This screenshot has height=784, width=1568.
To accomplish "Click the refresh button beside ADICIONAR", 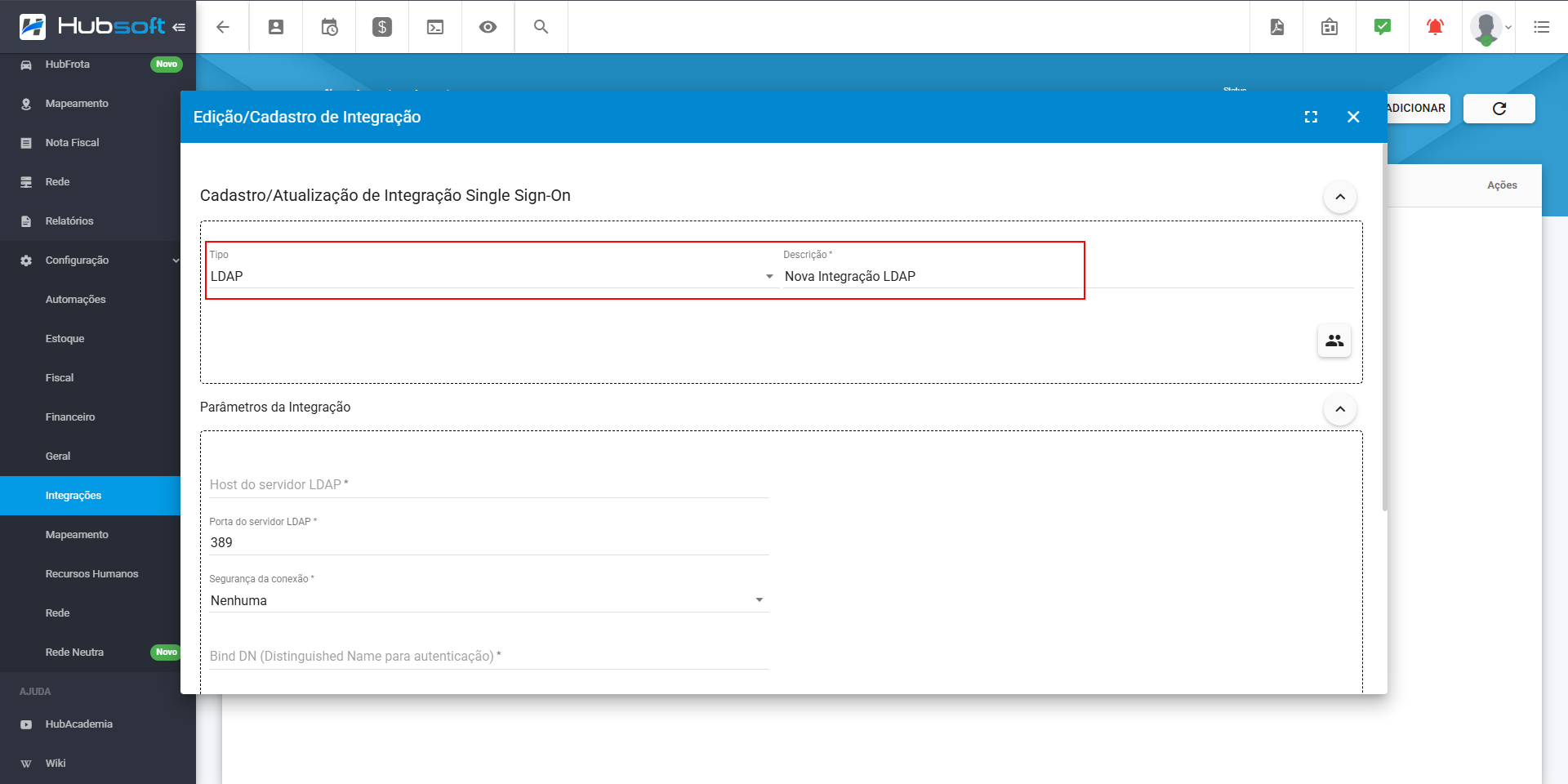I will [x=1499, y=109].
